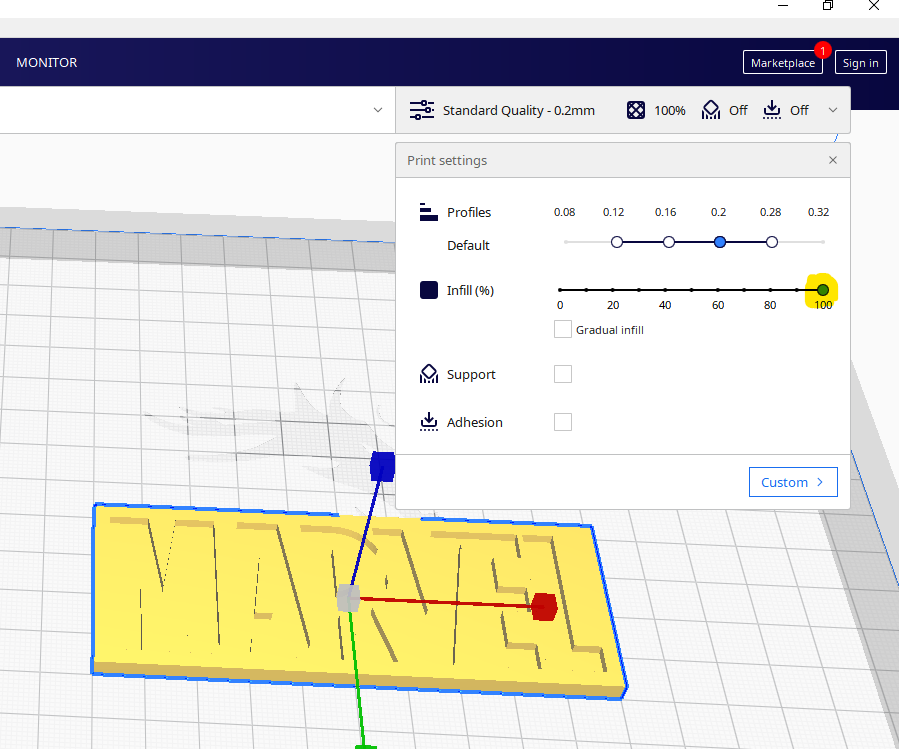The image size is (899, 749).
Task: Set infill slider to the 40 tick
Action: tap(665, 290)
